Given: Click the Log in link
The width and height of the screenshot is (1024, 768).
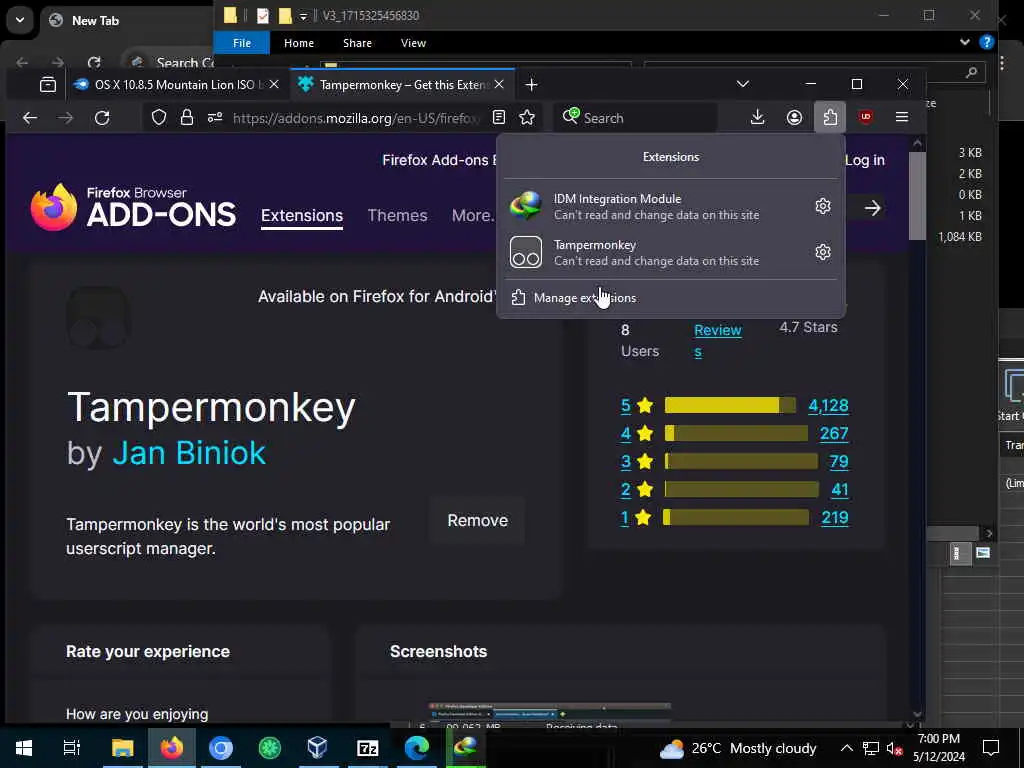Looking at the screenshot, I should (865, 160).
